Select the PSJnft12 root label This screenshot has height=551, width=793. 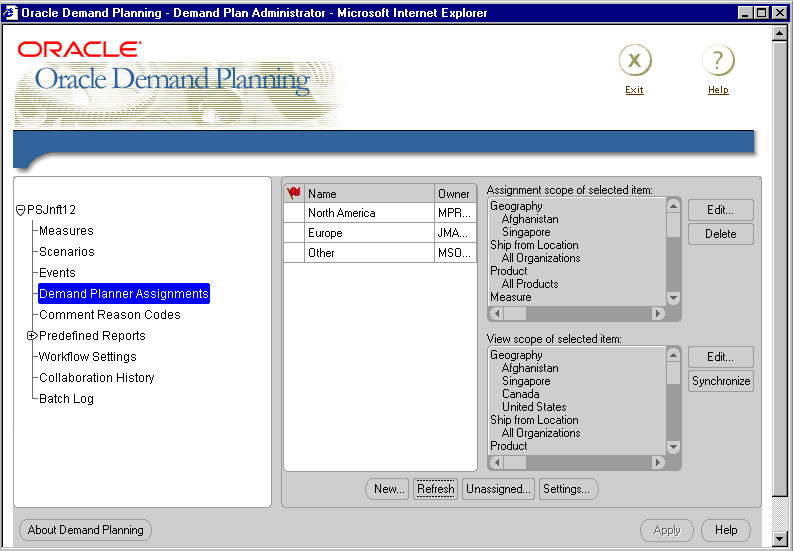(x=52, y=209)
